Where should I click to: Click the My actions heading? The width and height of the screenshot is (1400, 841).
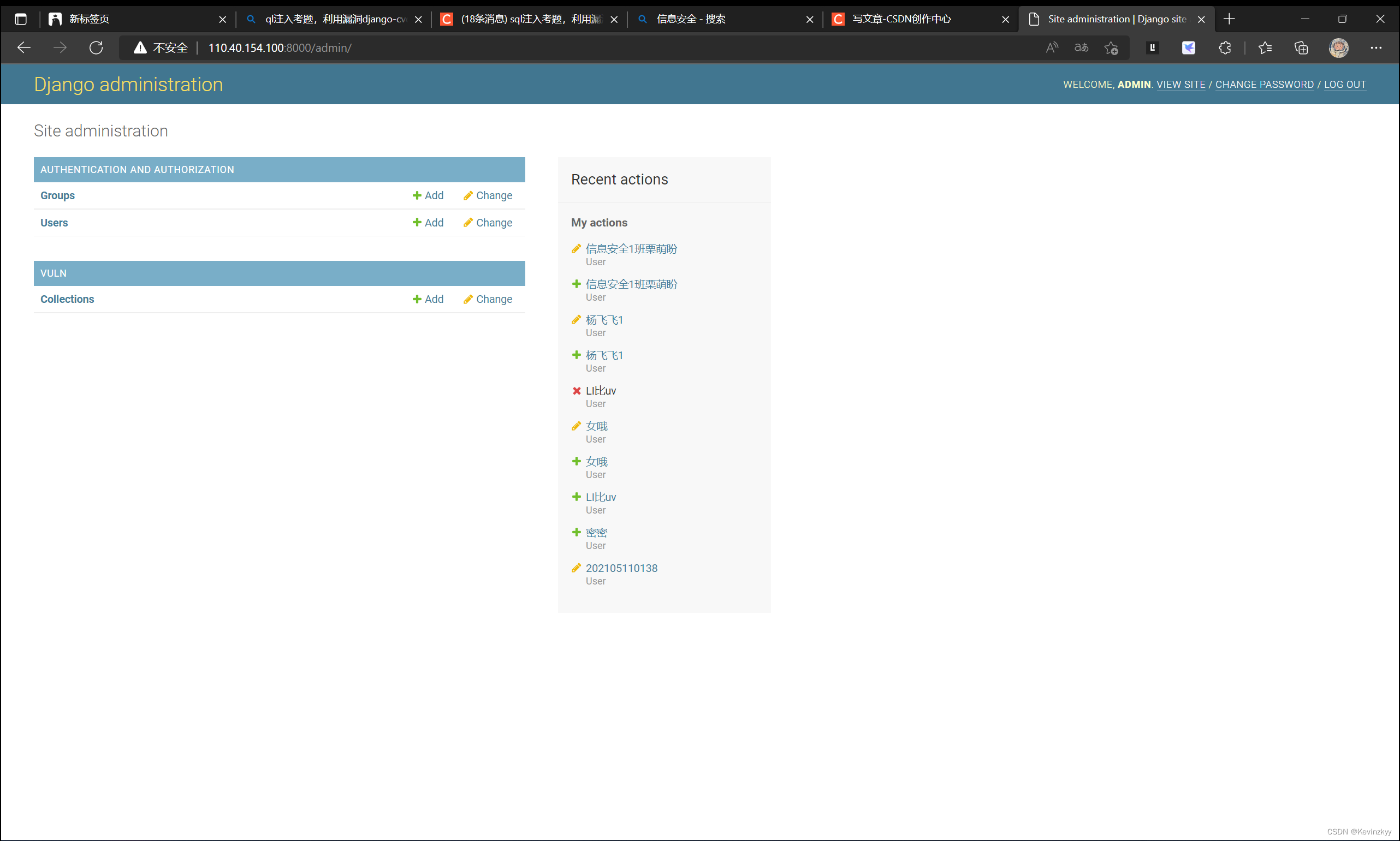(x=599, y=223)
